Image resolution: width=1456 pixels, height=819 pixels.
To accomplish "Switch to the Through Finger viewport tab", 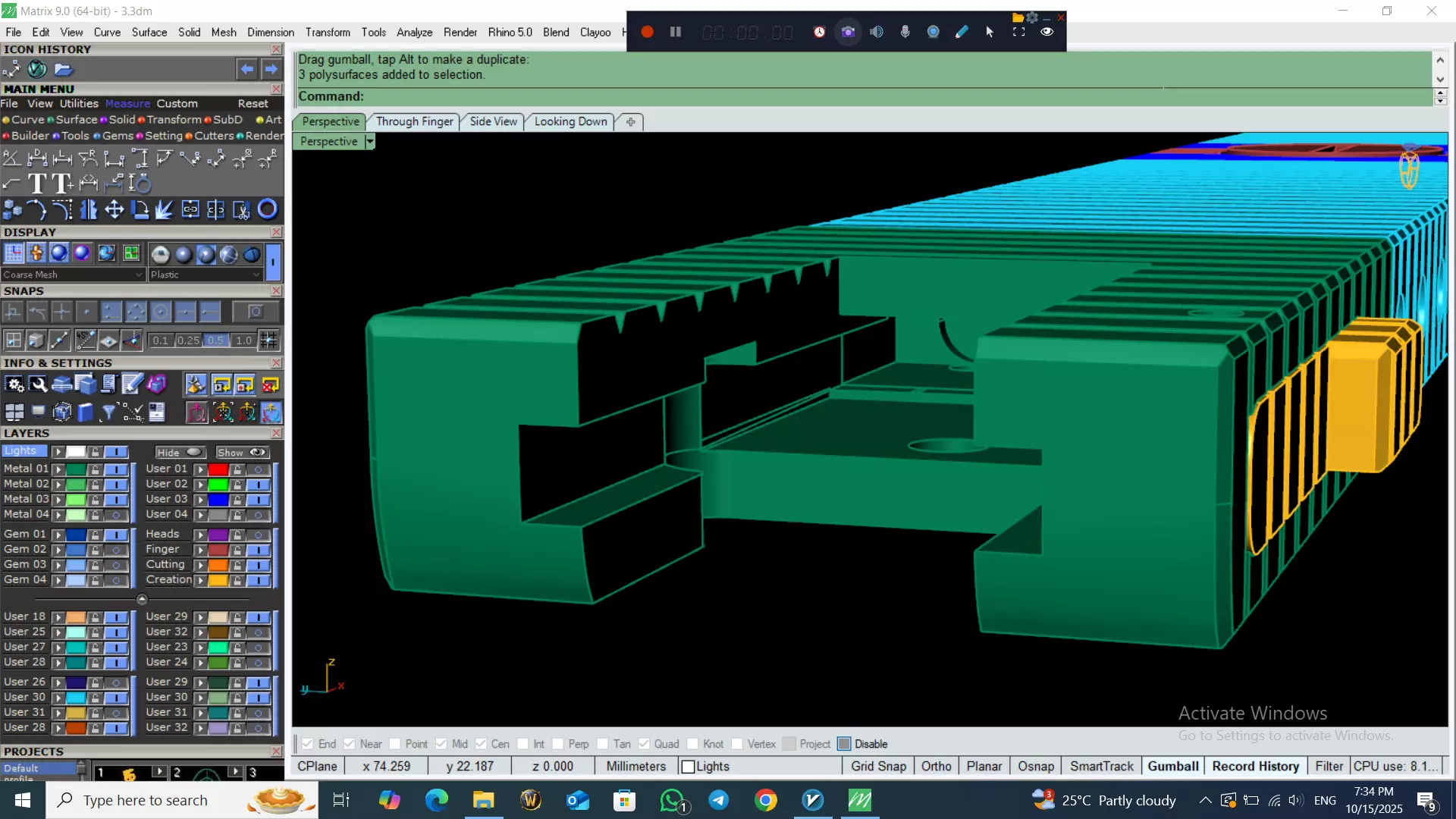I will (414, 121).
